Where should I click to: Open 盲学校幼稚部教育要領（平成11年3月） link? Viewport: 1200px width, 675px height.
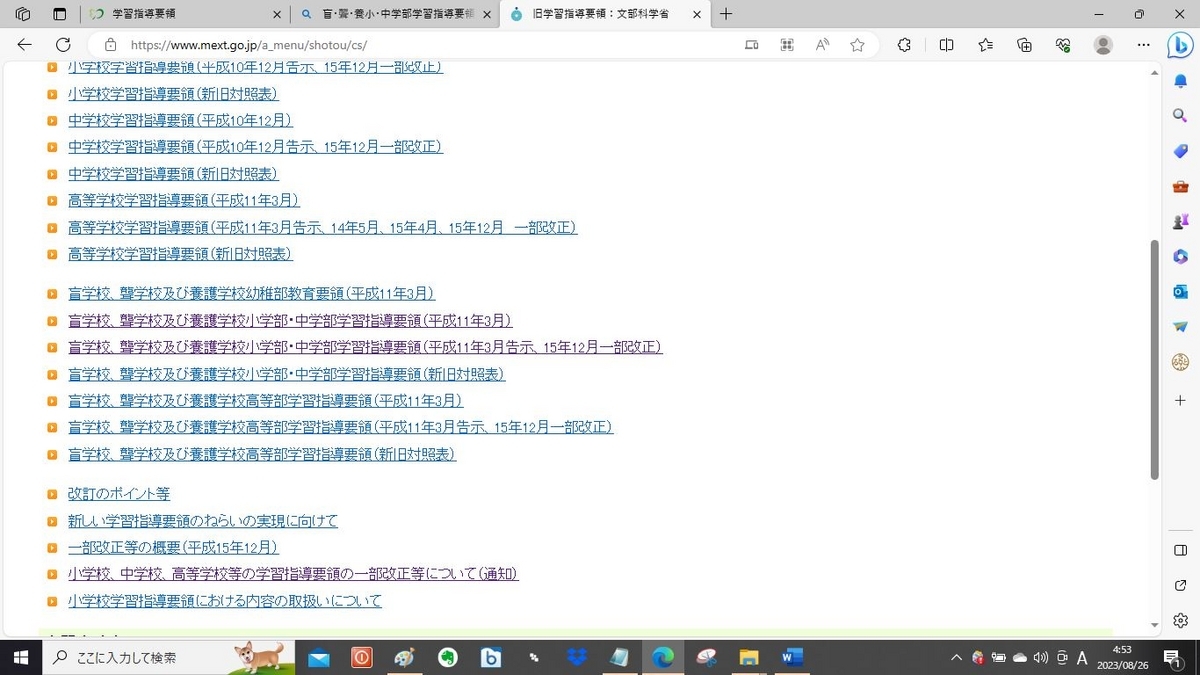click(x=251, y=294)
